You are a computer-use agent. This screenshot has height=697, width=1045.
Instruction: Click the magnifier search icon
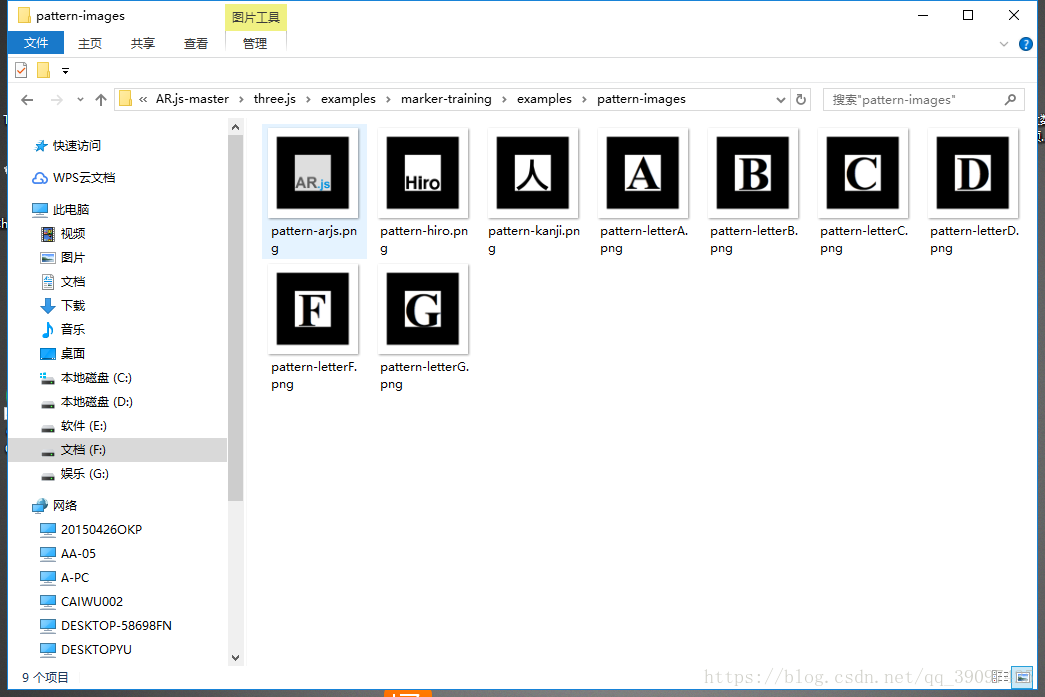pos(1010,99)
